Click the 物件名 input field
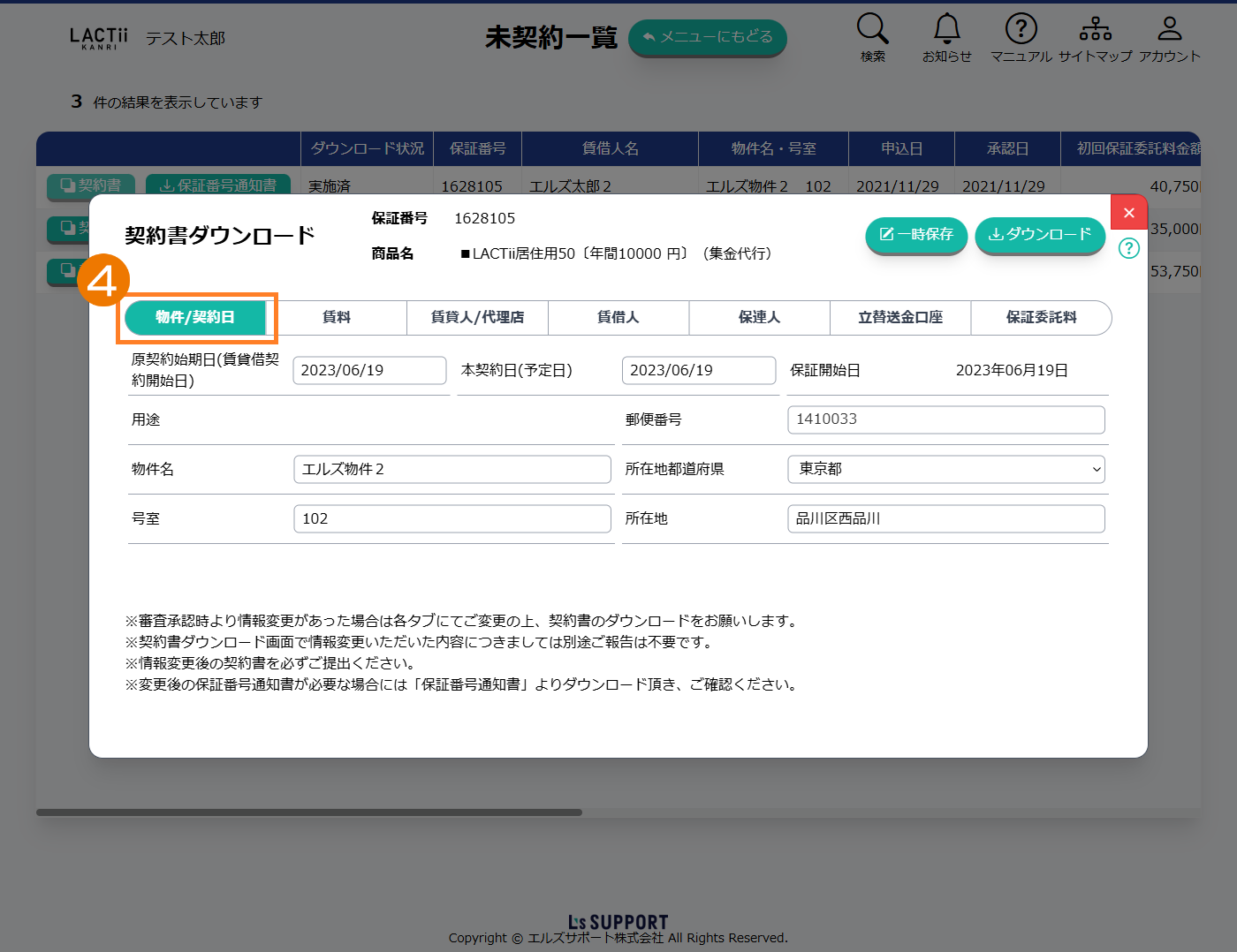This screenshot has height=952, width=1237. click(452, 469)
